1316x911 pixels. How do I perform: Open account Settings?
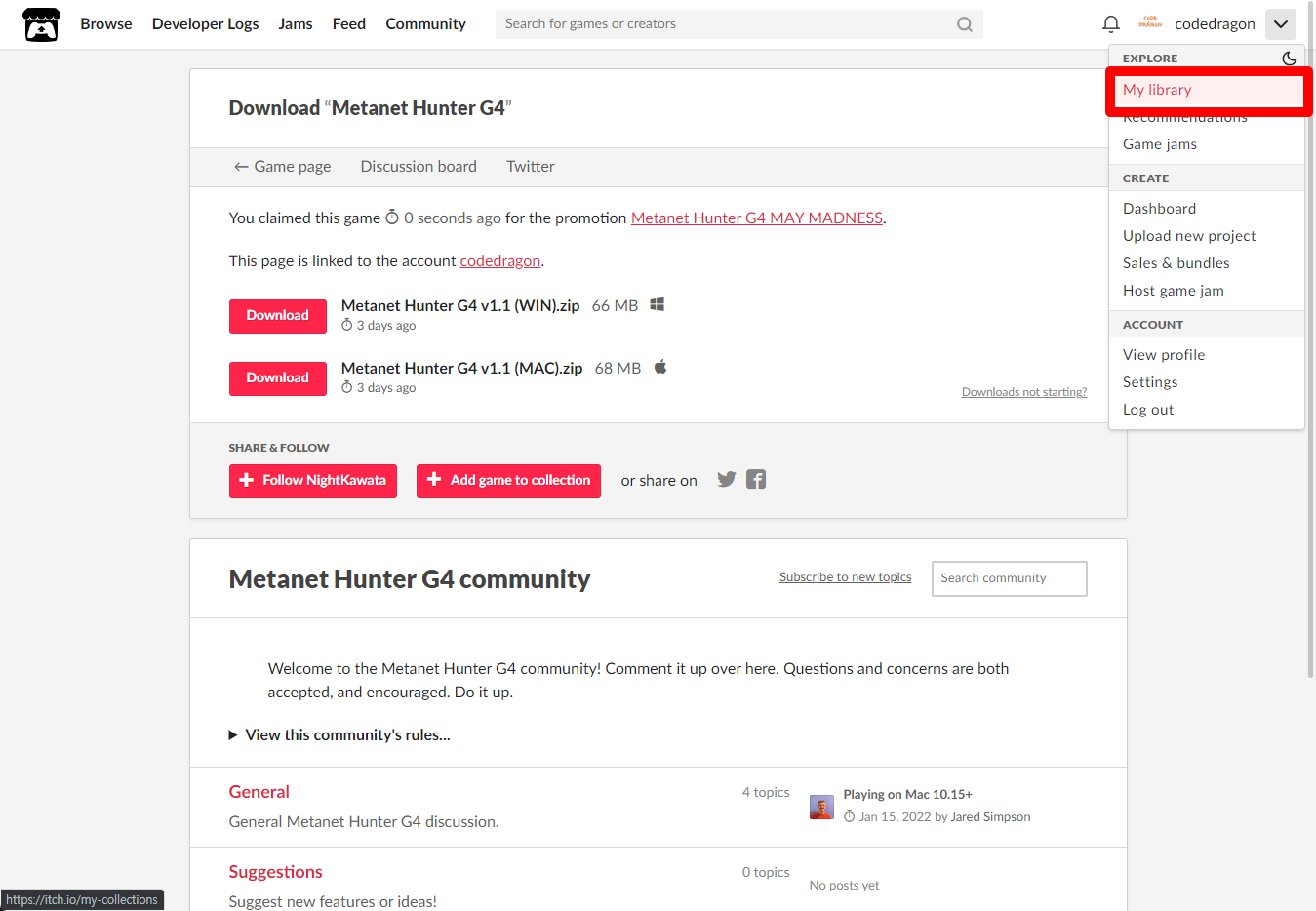pos(1207,382)
